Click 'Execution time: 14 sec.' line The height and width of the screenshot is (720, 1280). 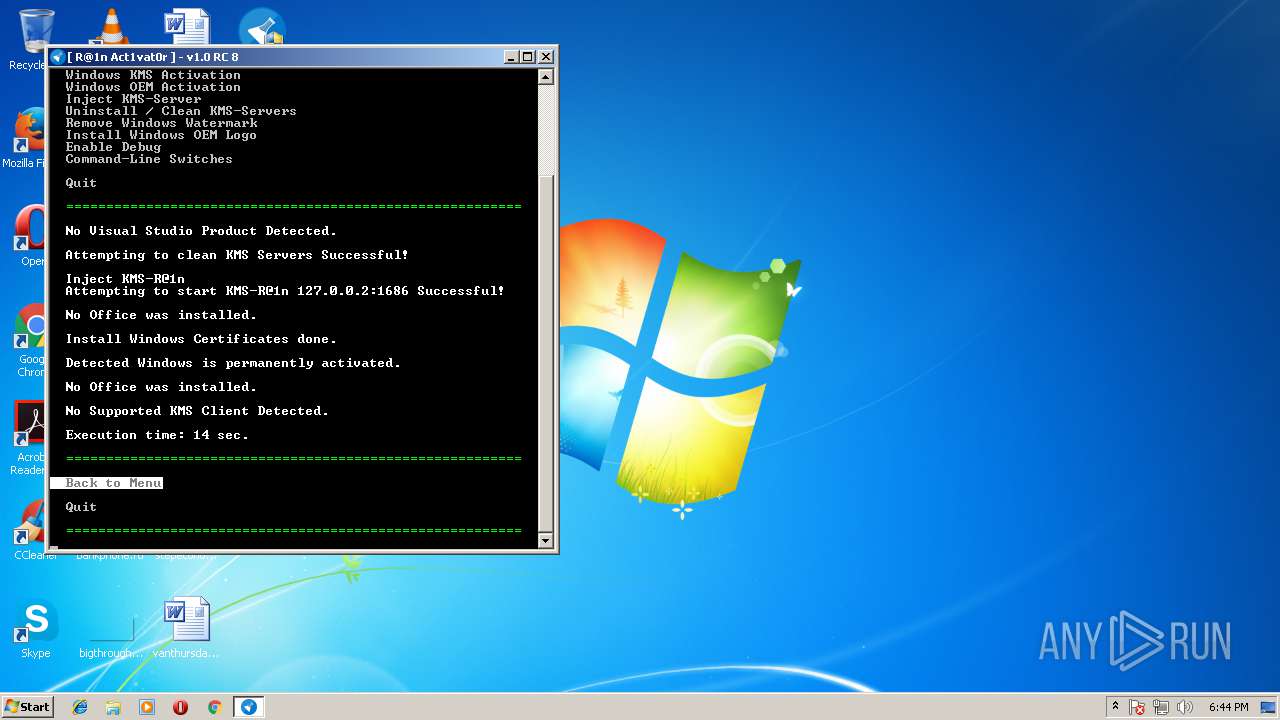coord(157,435)
